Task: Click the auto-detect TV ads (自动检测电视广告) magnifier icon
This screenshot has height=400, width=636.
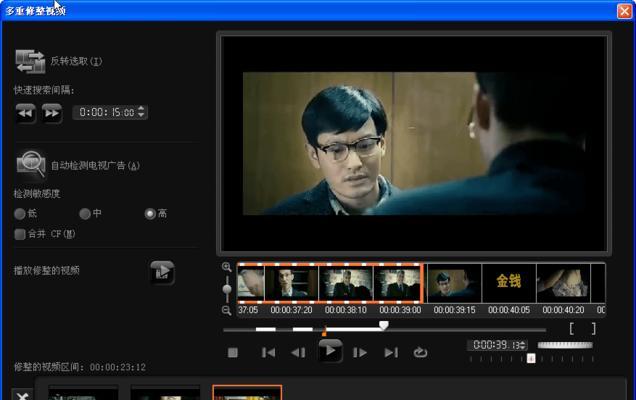Action: pos(31,164)
